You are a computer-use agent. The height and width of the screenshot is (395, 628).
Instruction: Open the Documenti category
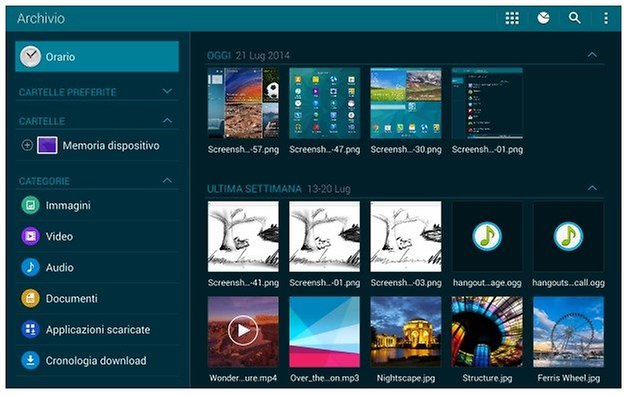tap(98, 298)
